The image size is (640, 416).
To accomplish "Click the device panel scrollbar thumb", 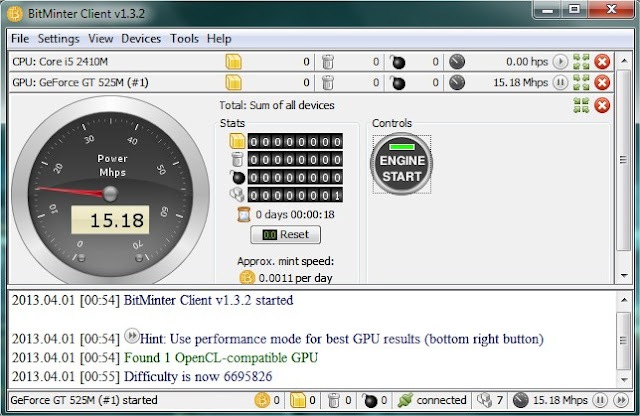I will (624, 160).
